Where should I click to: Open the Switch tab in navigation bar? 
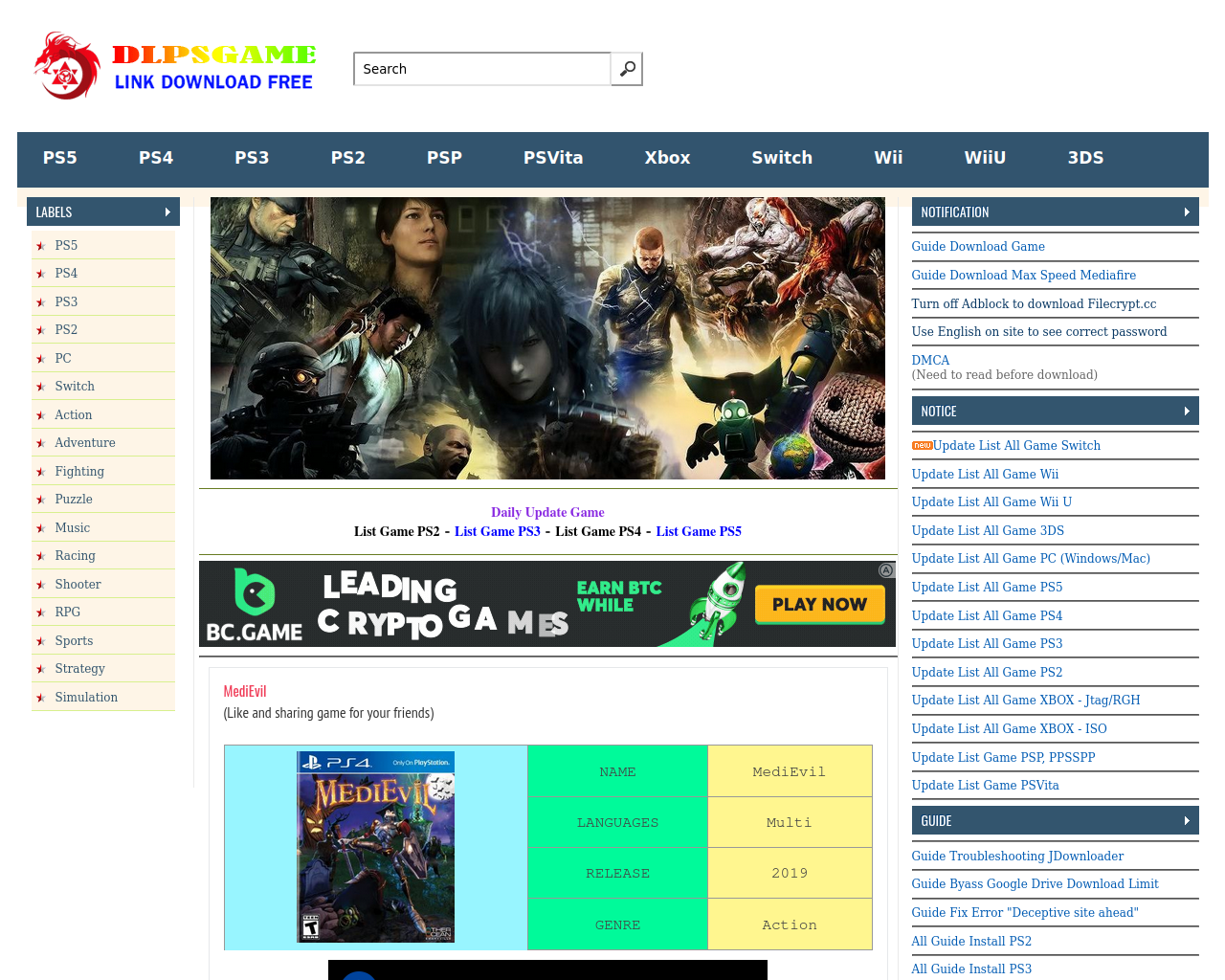782,158
